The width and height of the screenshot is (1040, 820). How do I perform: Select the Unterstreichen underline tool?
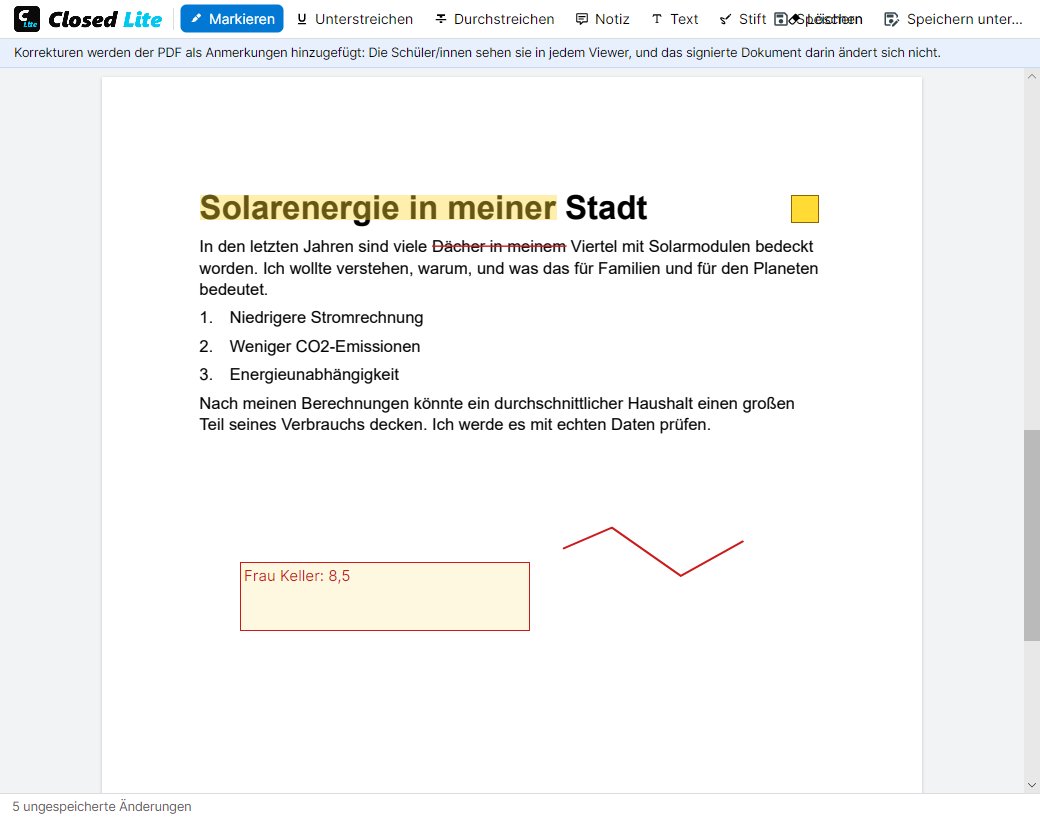click(x=355, y=19)
